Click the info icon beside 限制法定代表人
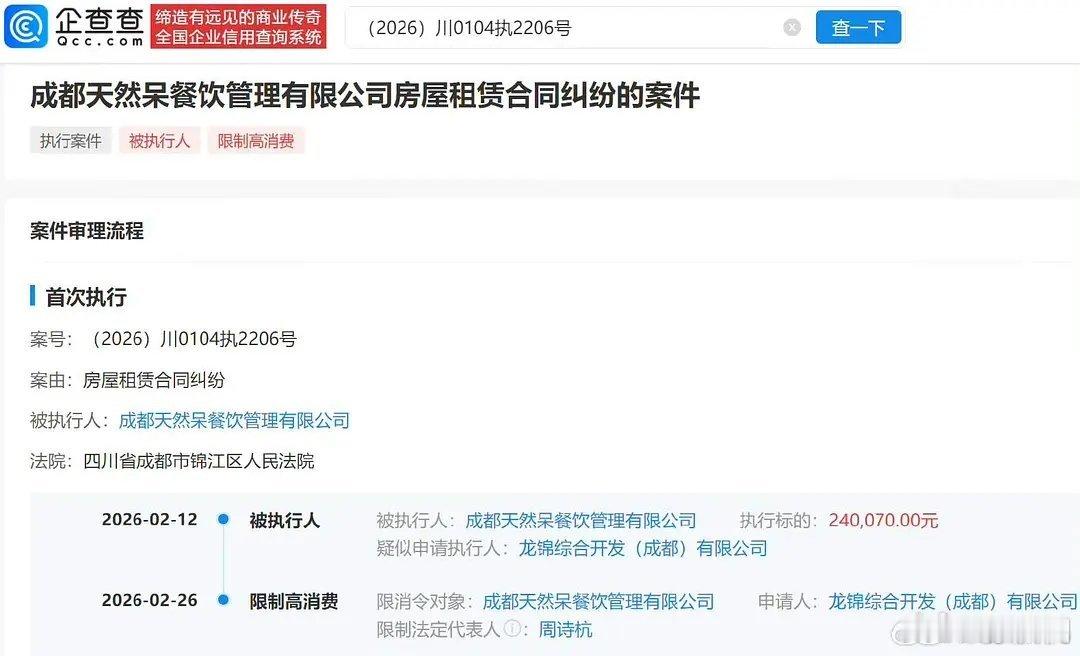Screen dimensions: 1080x656 (x=512, y=628)
